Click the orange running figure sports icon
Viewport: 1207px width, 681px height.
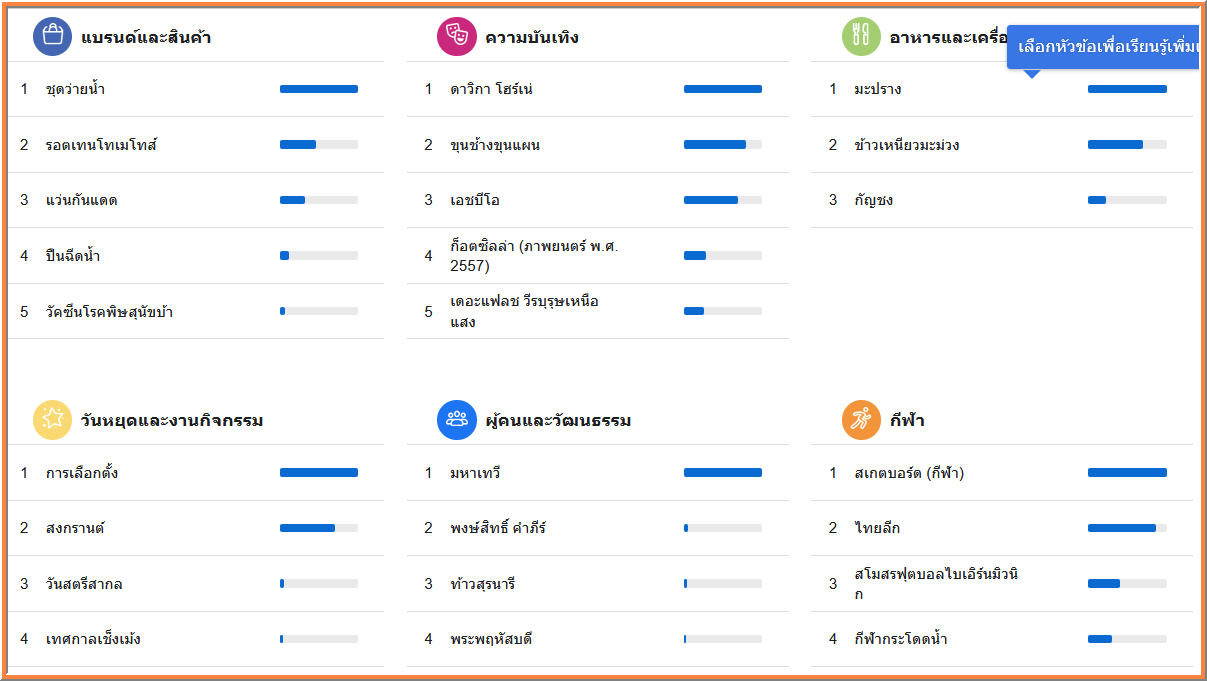(861, 420)
